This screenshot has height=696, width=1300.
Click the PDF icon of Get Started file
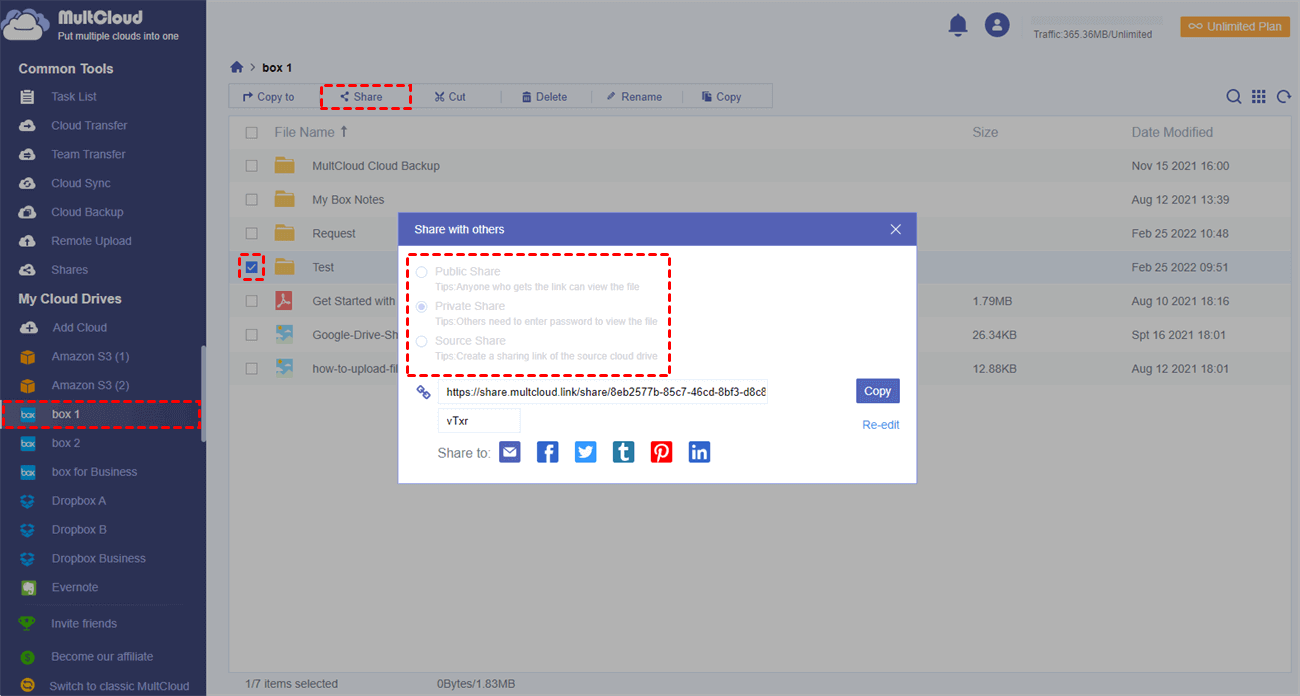tap(285, 301)
